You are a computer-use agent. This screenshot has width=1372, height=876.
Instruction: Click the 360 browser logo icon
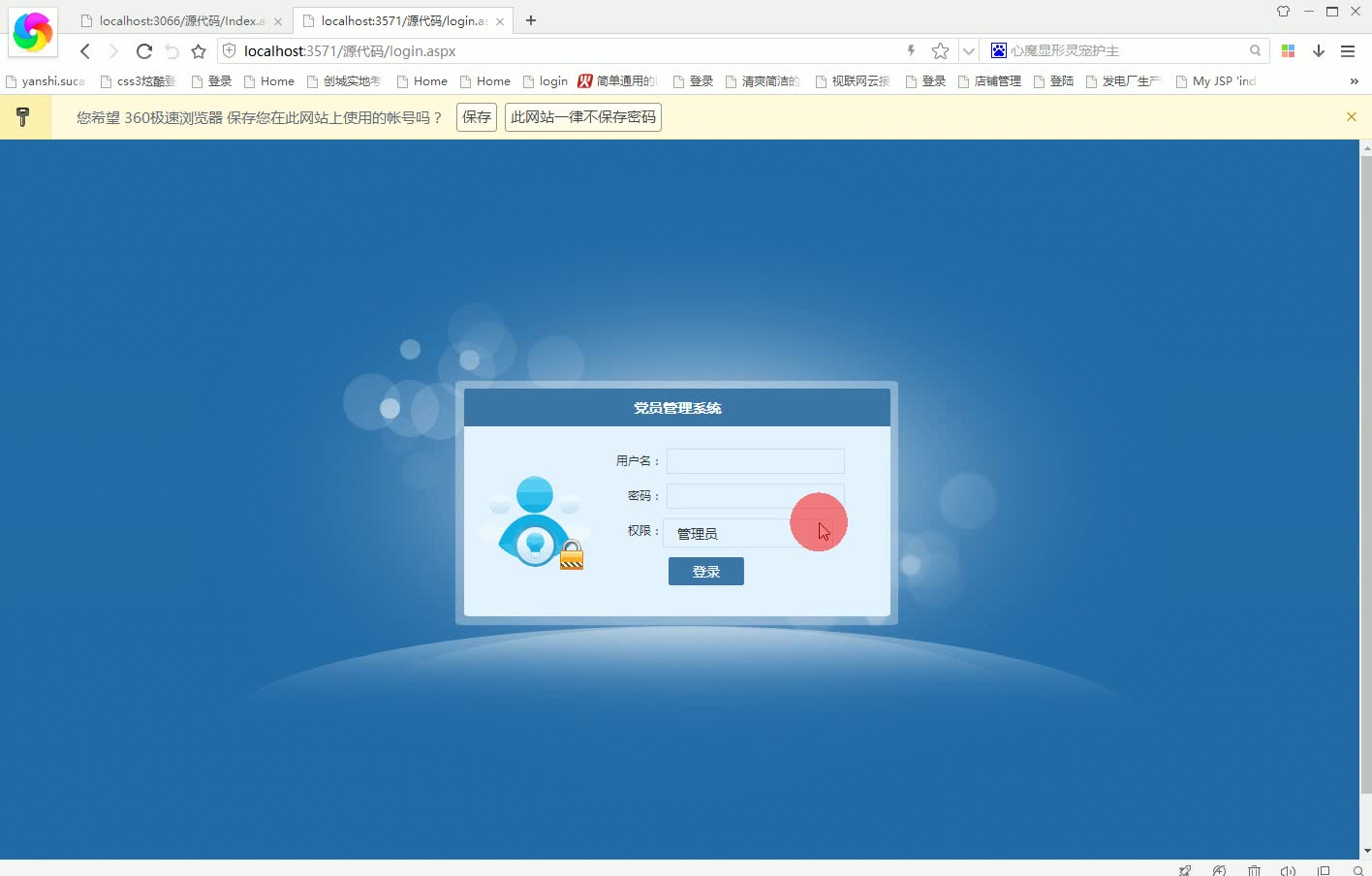point(32,32)
